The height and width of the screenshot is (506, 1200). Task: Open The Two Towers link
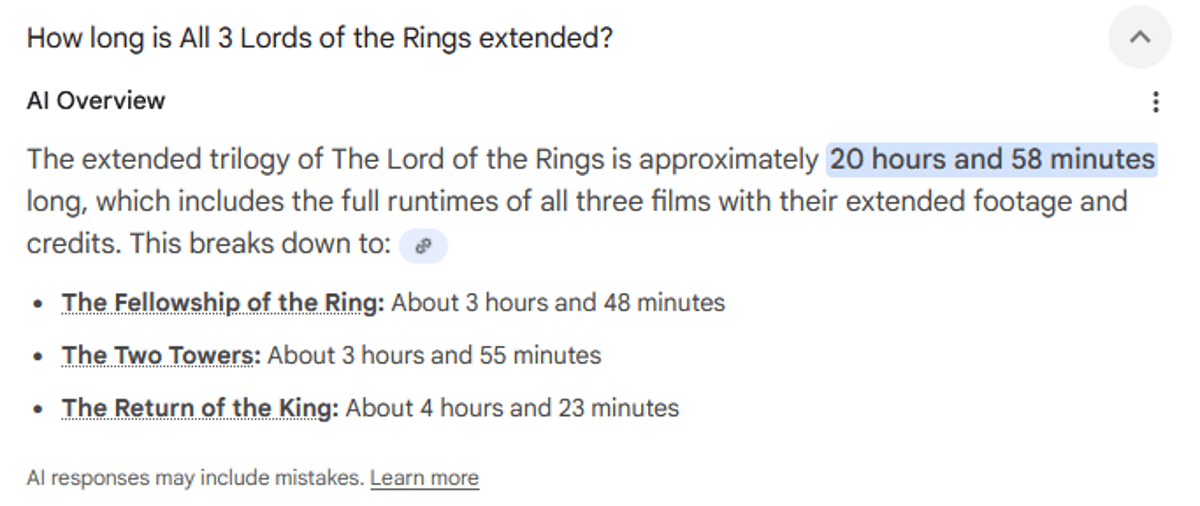[160, 355]
